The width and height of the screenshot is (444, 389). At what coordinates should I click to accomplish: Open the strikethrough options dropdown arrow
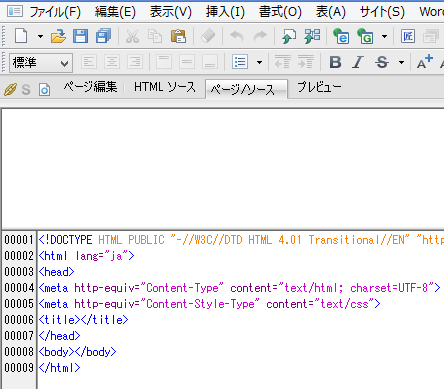(401, 62)
